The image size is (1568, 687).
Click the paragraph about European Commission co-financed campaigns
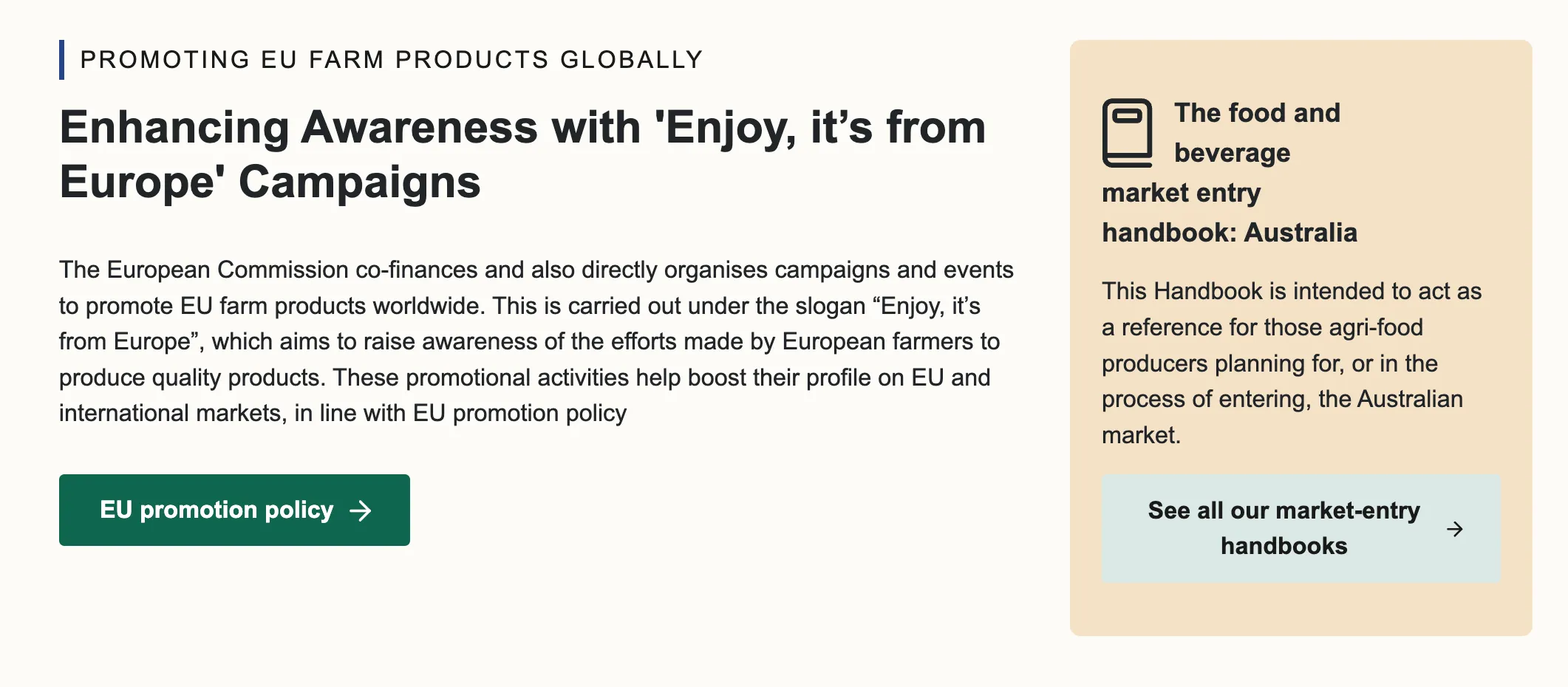pos(536,341)
